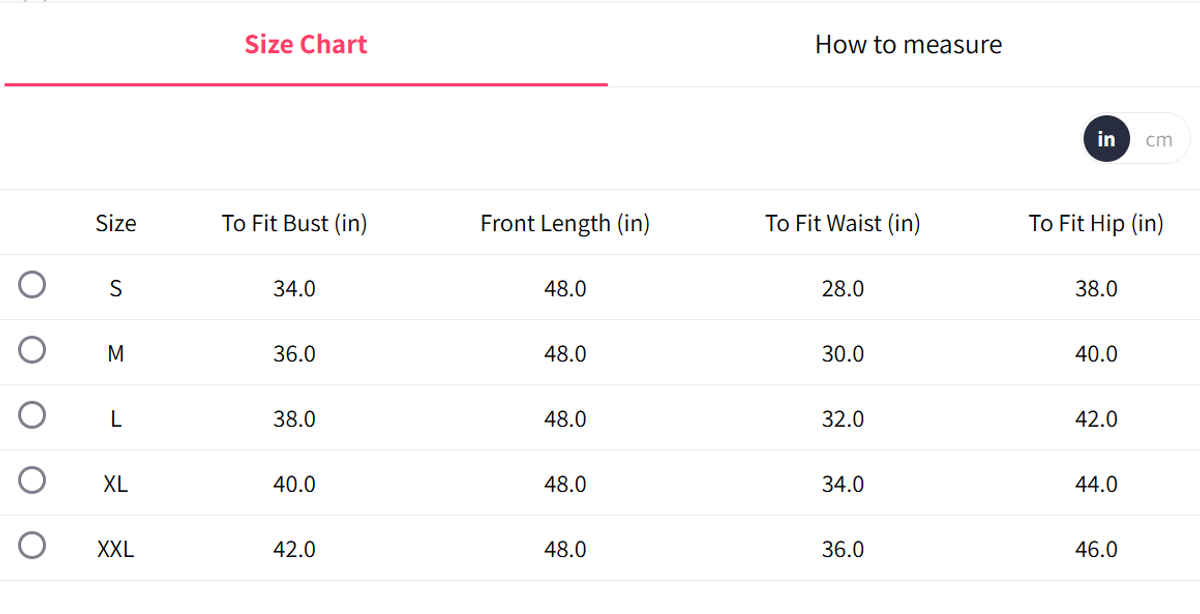Click the 34.0 bust value for S
Image resolution: width=1200 pixels, height=614 pixels.
tap(294, 289)
